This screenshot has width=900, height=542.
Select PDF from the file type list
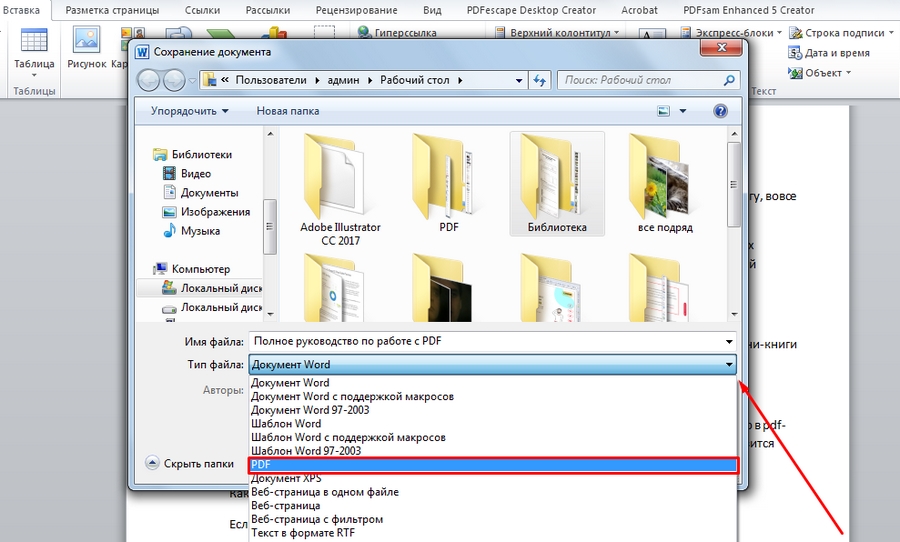(492, 465)
